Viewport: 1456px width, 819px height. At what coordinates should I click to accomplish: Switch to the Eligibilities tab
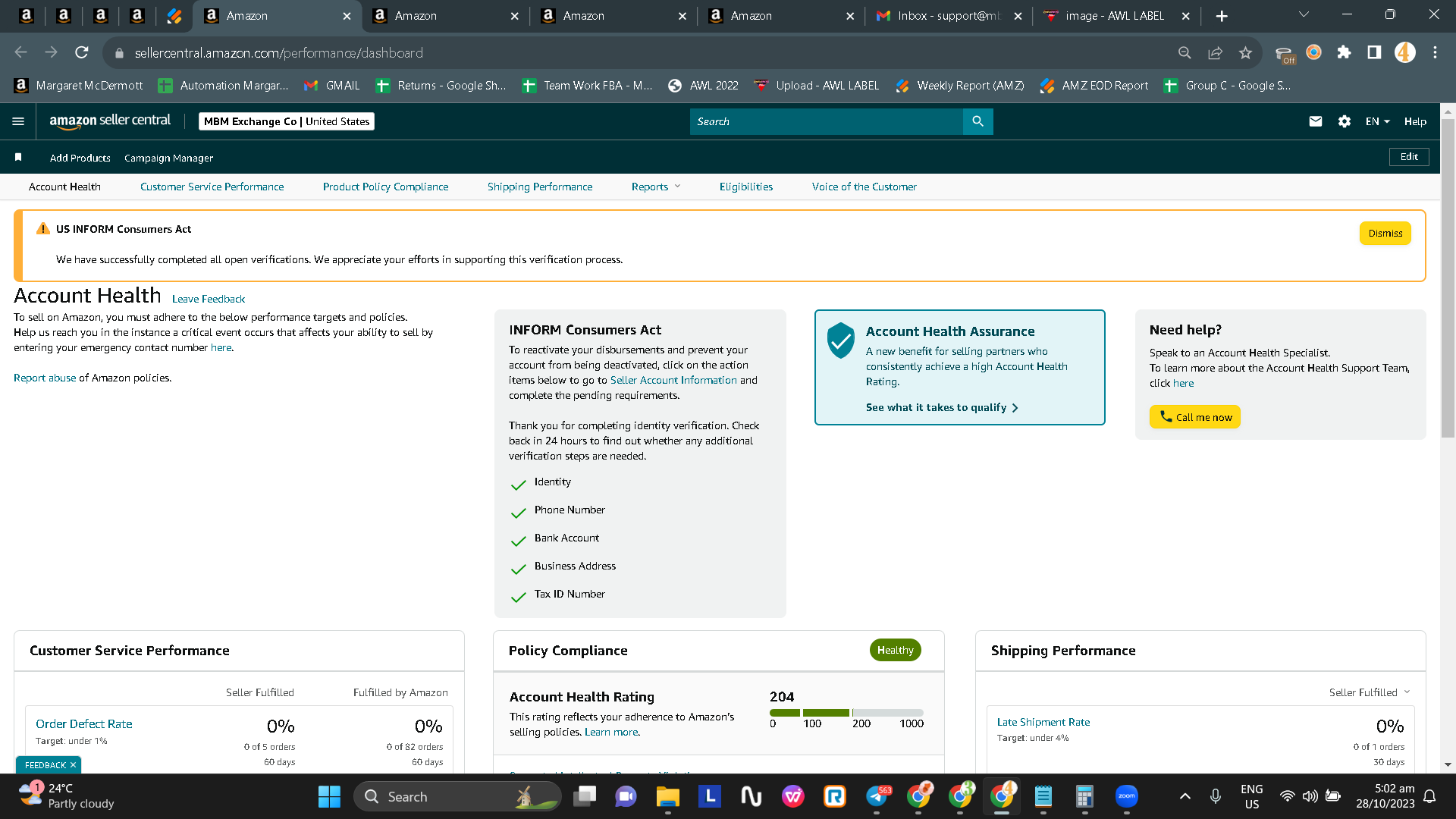click(x=746, y=187)
